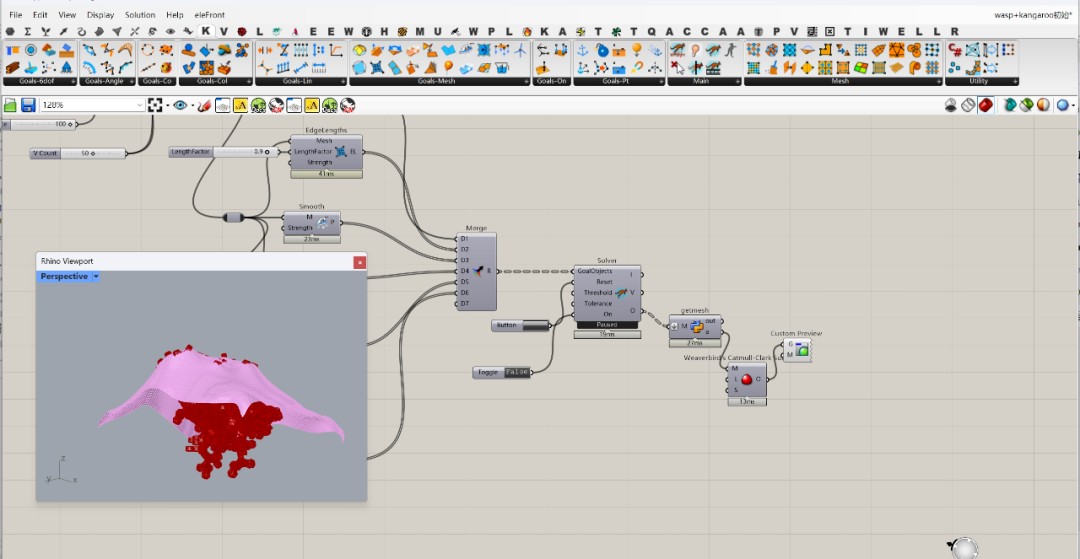Open the Solution menu
The width and height of the screenshot is (1080, 559).
coord(140,14)
